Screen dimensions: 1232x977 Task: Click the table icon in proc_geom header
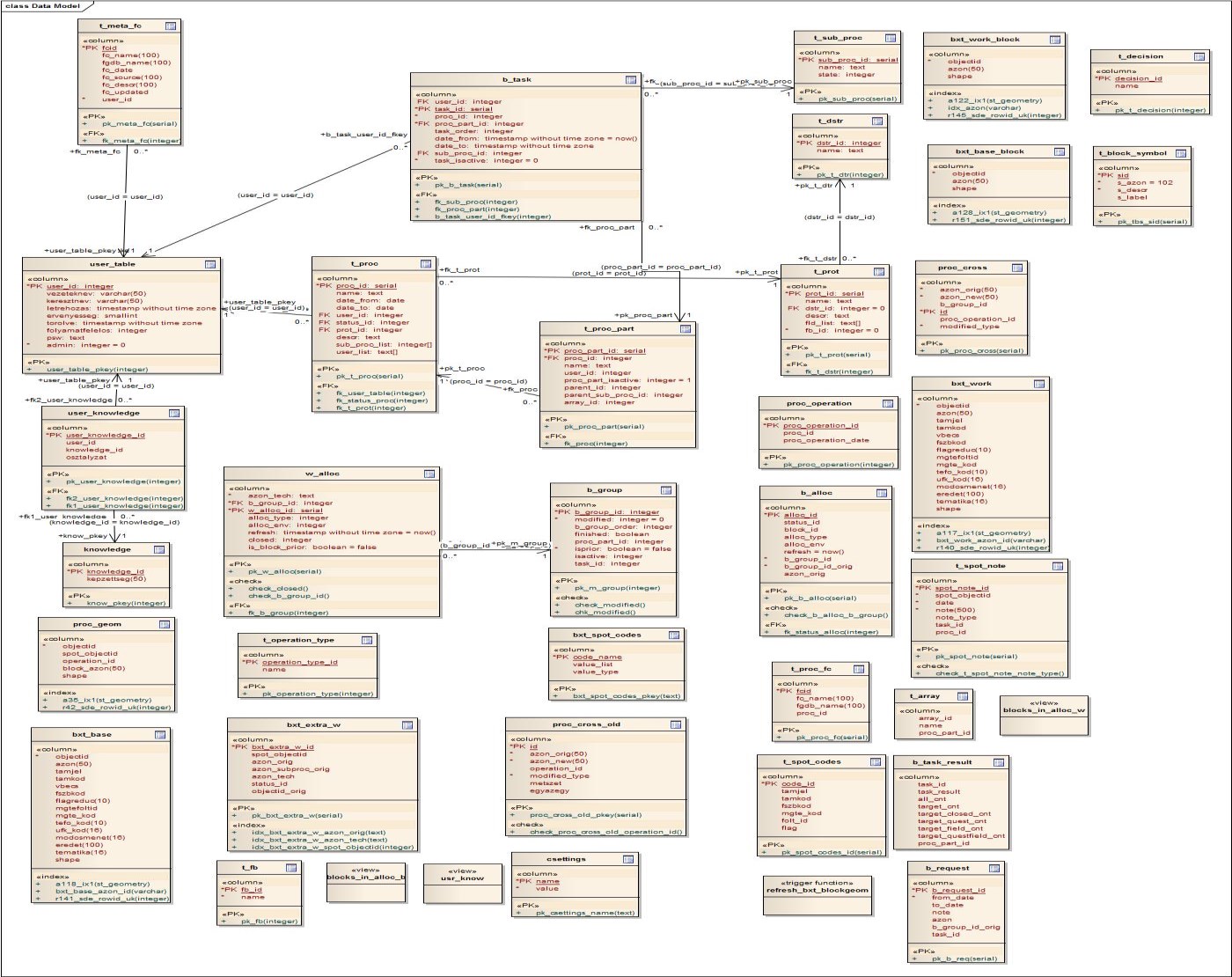(165, 624)
